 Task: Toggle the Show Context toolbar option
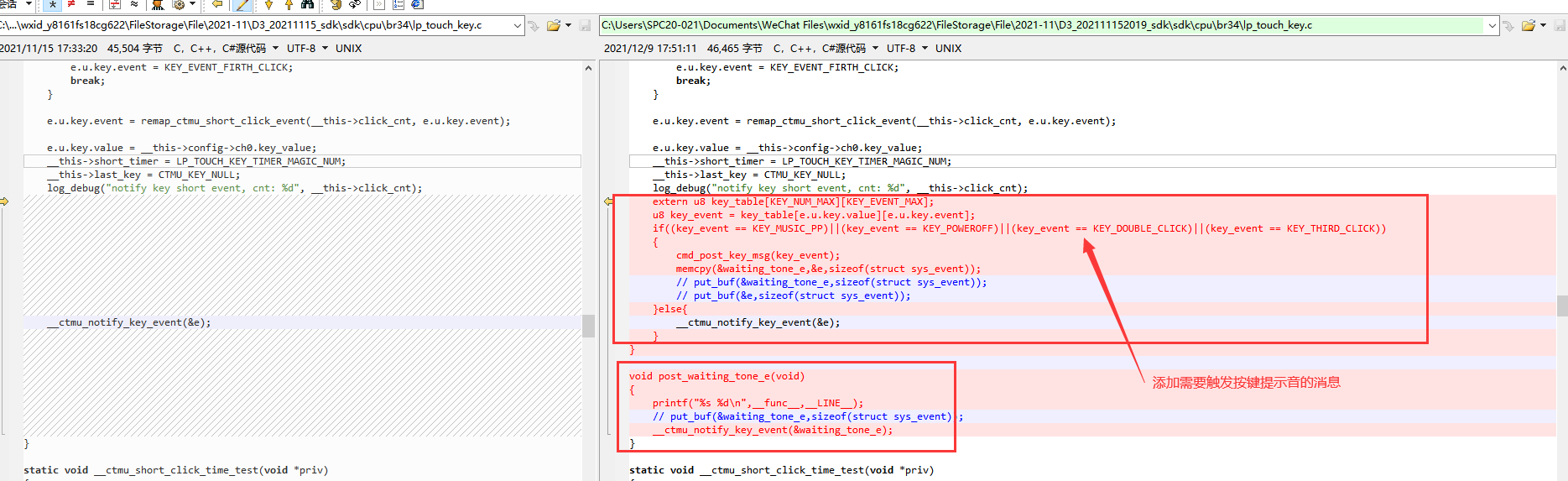(115, 4)
